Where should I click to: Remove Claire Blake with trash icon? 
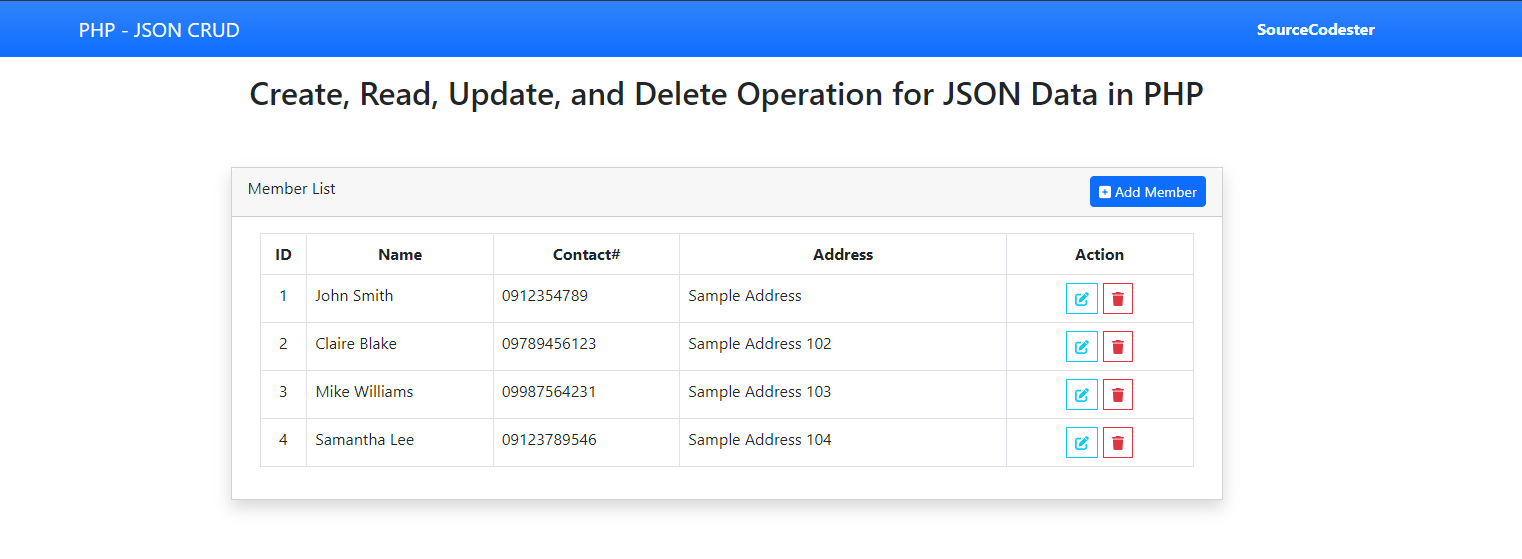1118,346
